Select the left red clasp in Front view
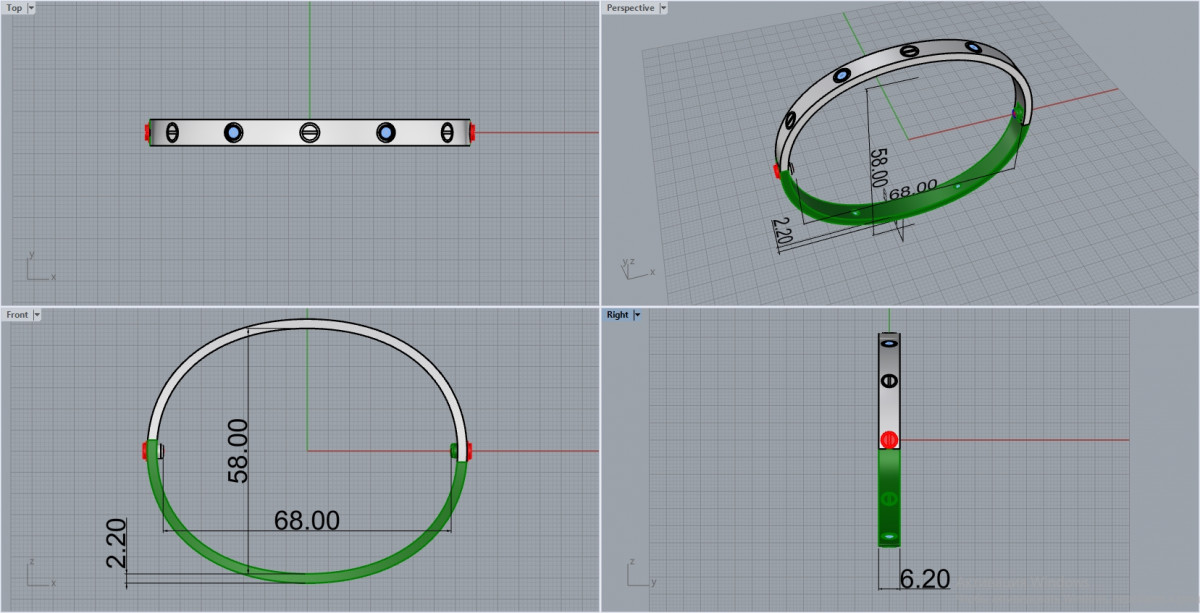Viewport: 1200px width, 613px height. pos(147,452)
